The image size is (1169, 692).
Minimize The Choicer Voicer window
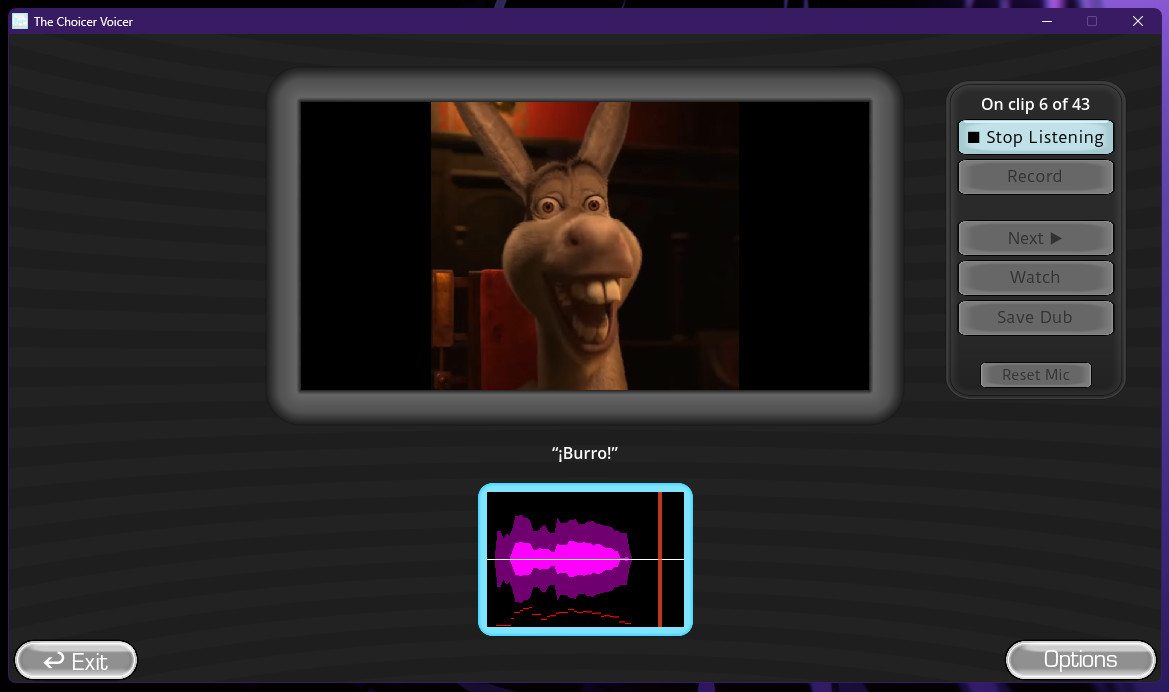tap(1047, 21)
